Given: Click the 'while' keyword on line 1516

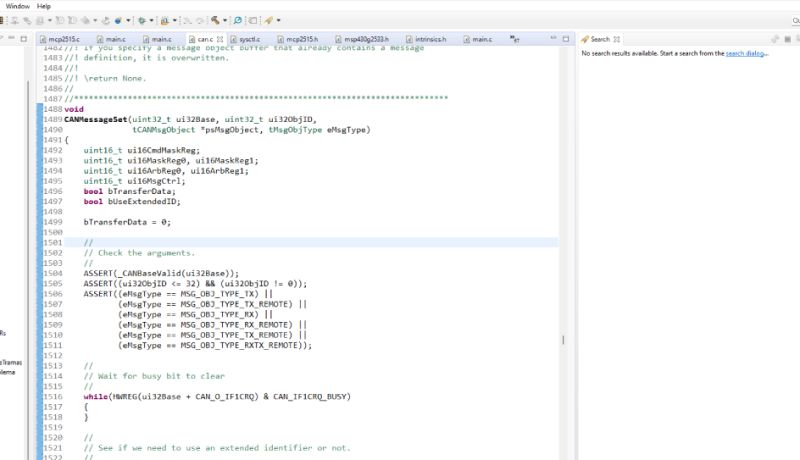Looking at the screenshot, I should [96, 396].
